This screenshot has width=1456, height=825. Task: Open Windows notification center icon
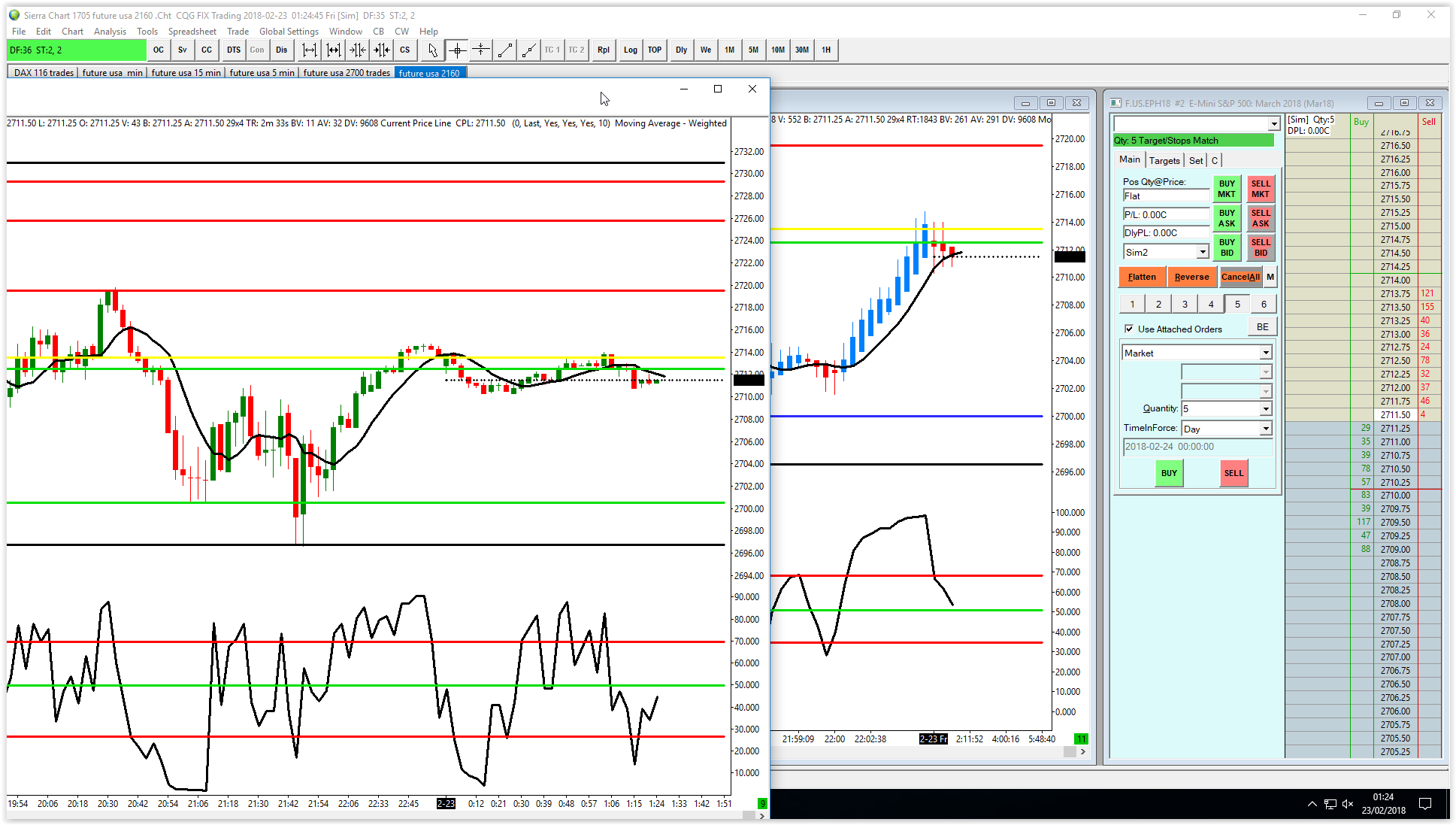point(1425,804)
